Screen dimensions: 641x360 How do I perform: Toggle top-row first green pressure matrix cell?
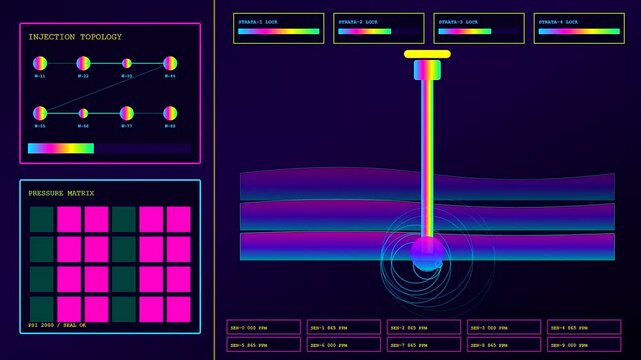point(42,219)
